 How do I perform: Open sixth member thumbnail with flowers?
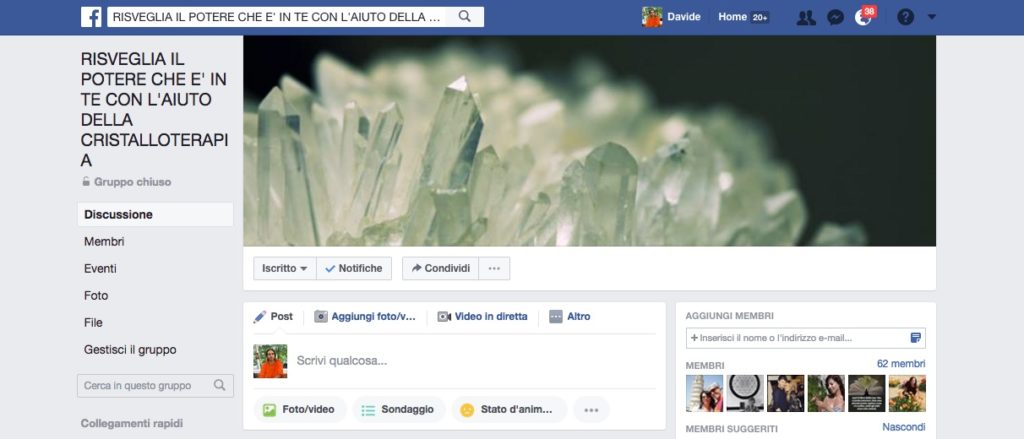(907, 393)
